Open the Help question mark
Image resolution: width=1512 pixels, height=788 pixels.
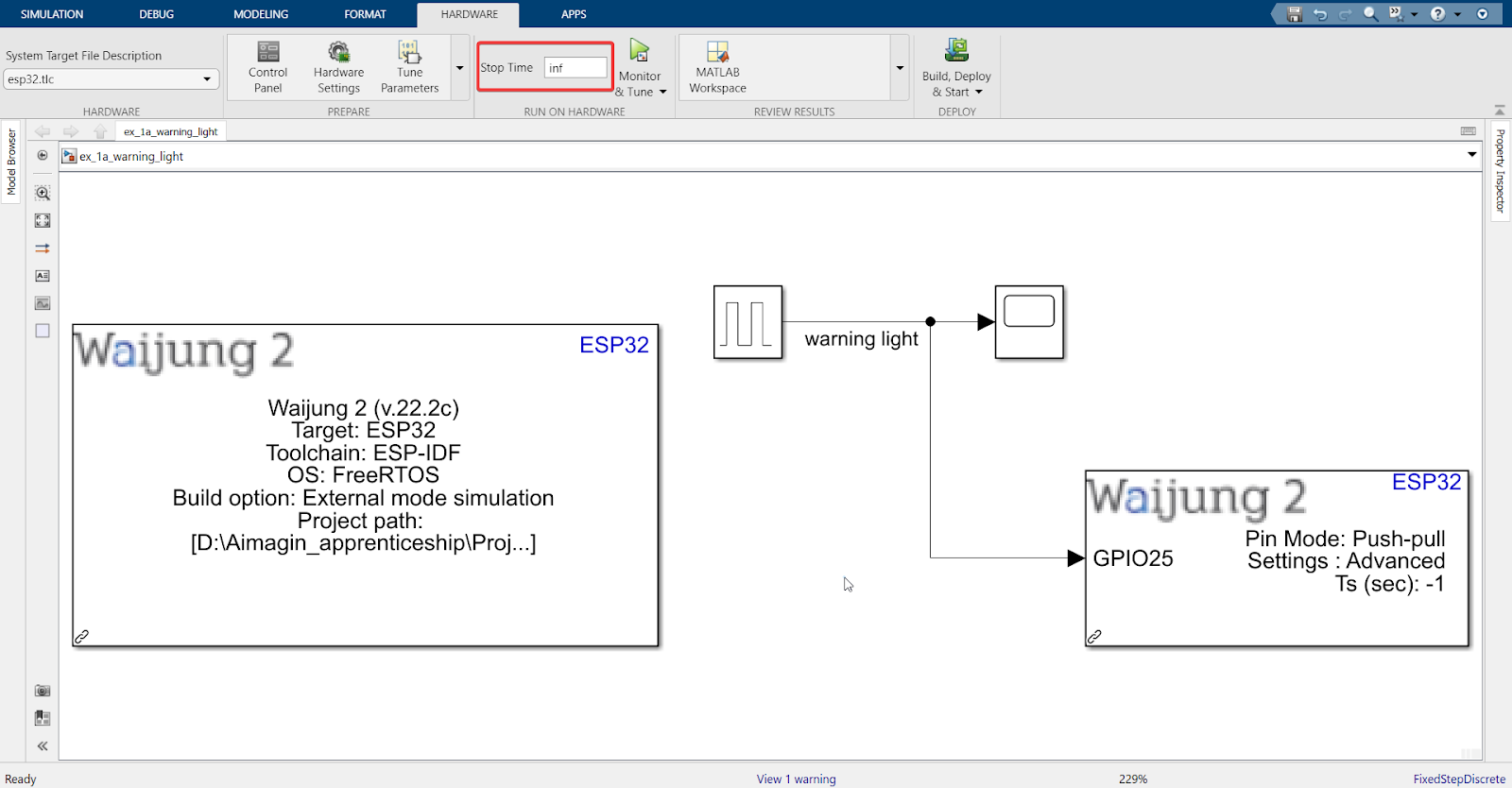[1437, 14]
